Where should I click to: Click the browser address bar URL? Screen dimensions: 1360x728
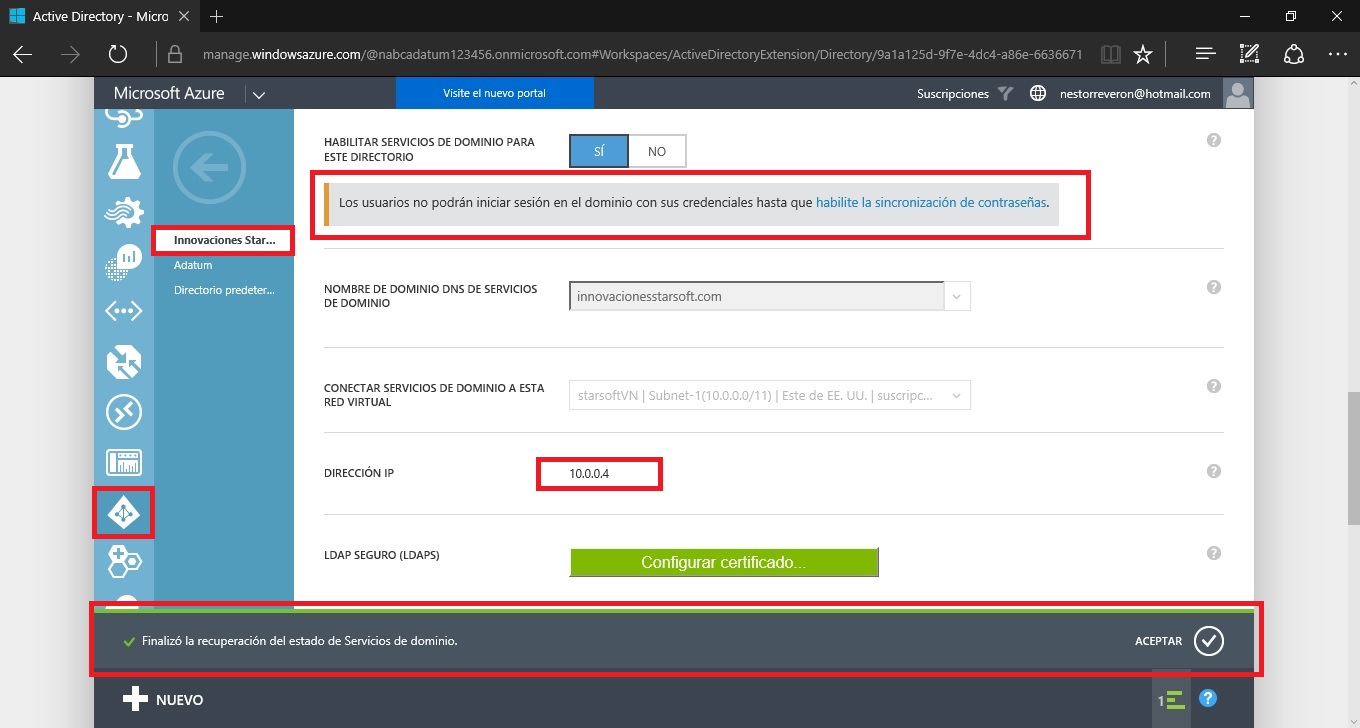[x=640, y=54]
